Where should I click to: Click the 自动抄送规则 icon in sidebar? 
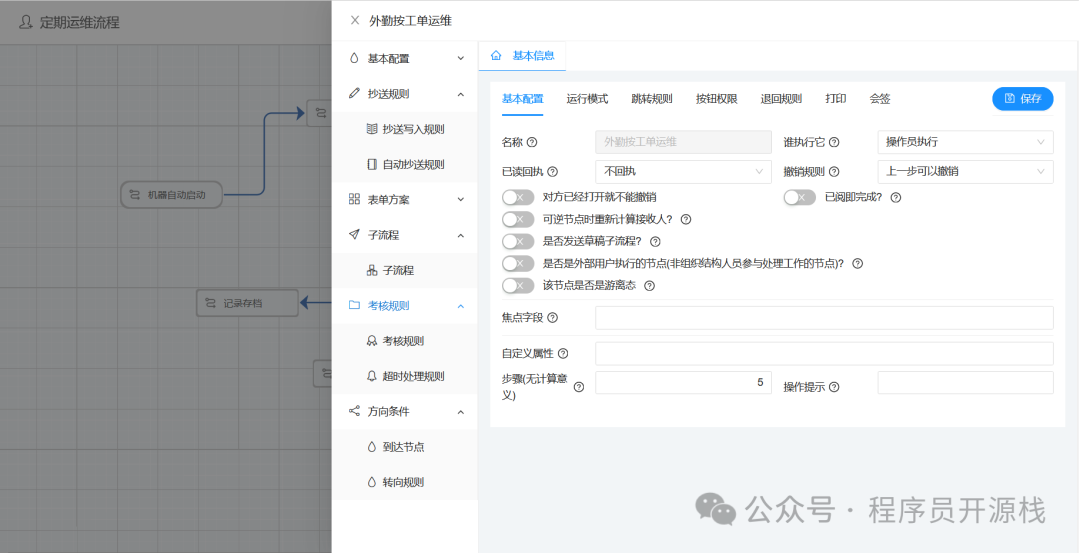pos(372,164)
